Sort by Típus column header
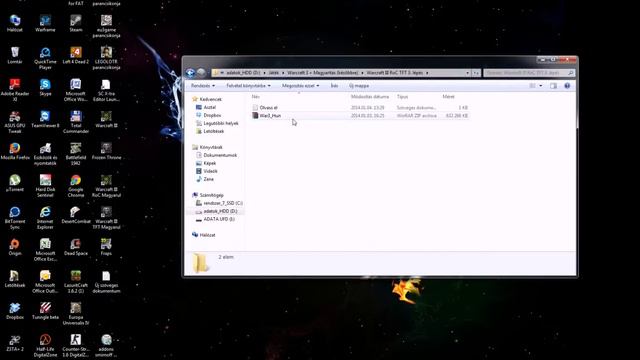 click(402, 97)
